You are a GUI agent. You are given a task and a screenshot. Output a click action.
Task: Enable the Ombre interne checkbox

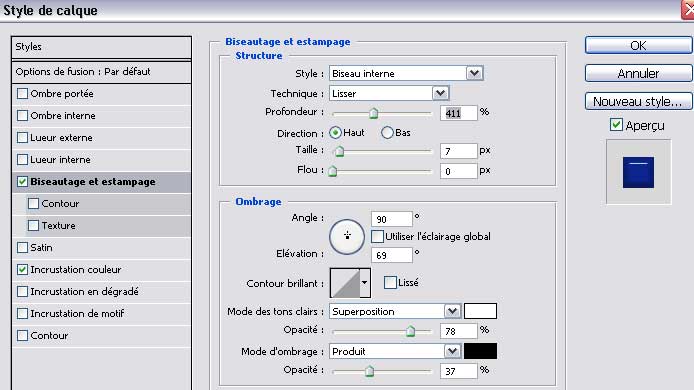point(22,116)
